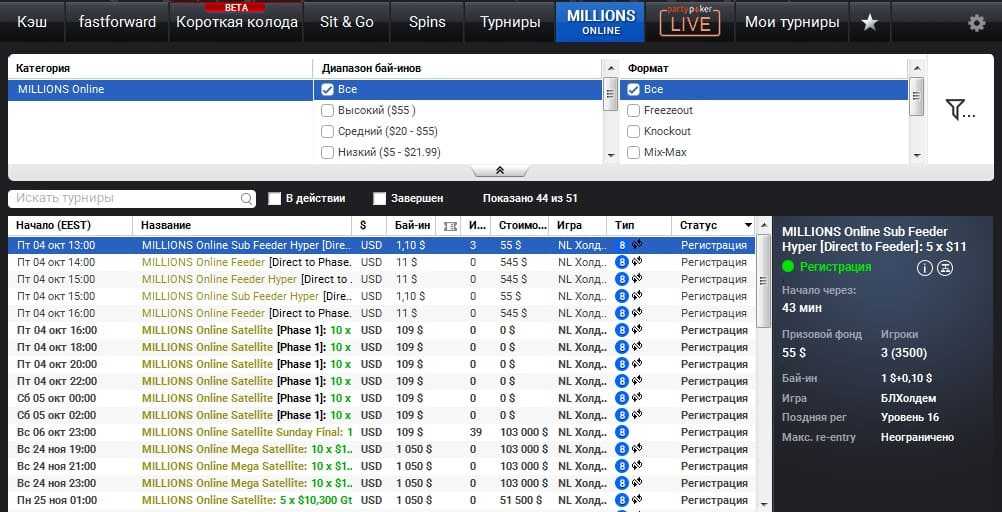The width and height of the screenshot is (1002, 512).
Task: Open the partypoker LIVE tab
Action: 690,22
